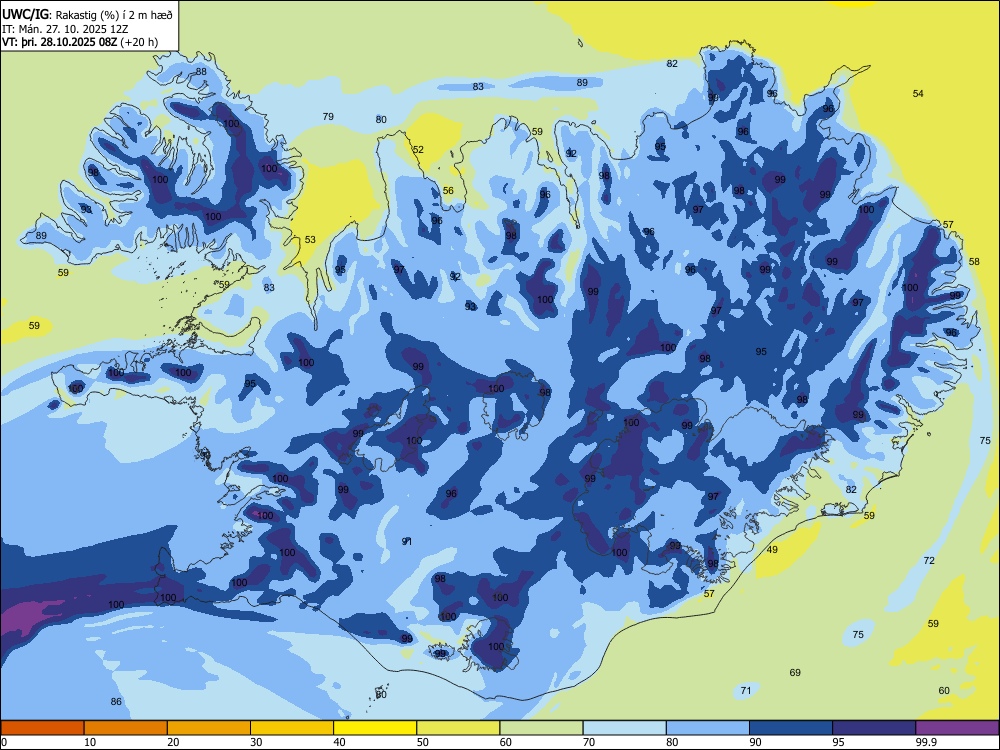
Task: Select legend tick label '20'
Action: [173, 742]
